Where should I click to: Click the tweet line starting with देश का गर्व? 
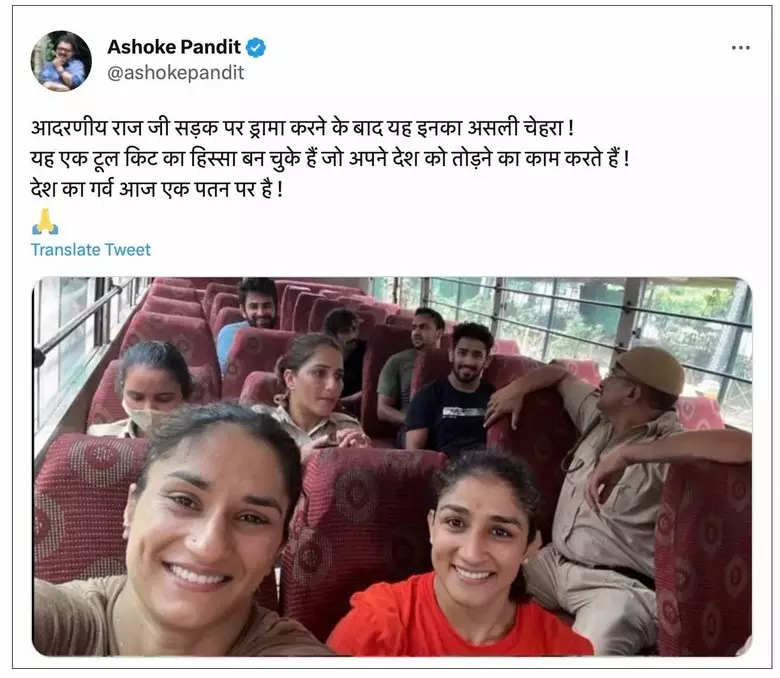click(157, 189)
